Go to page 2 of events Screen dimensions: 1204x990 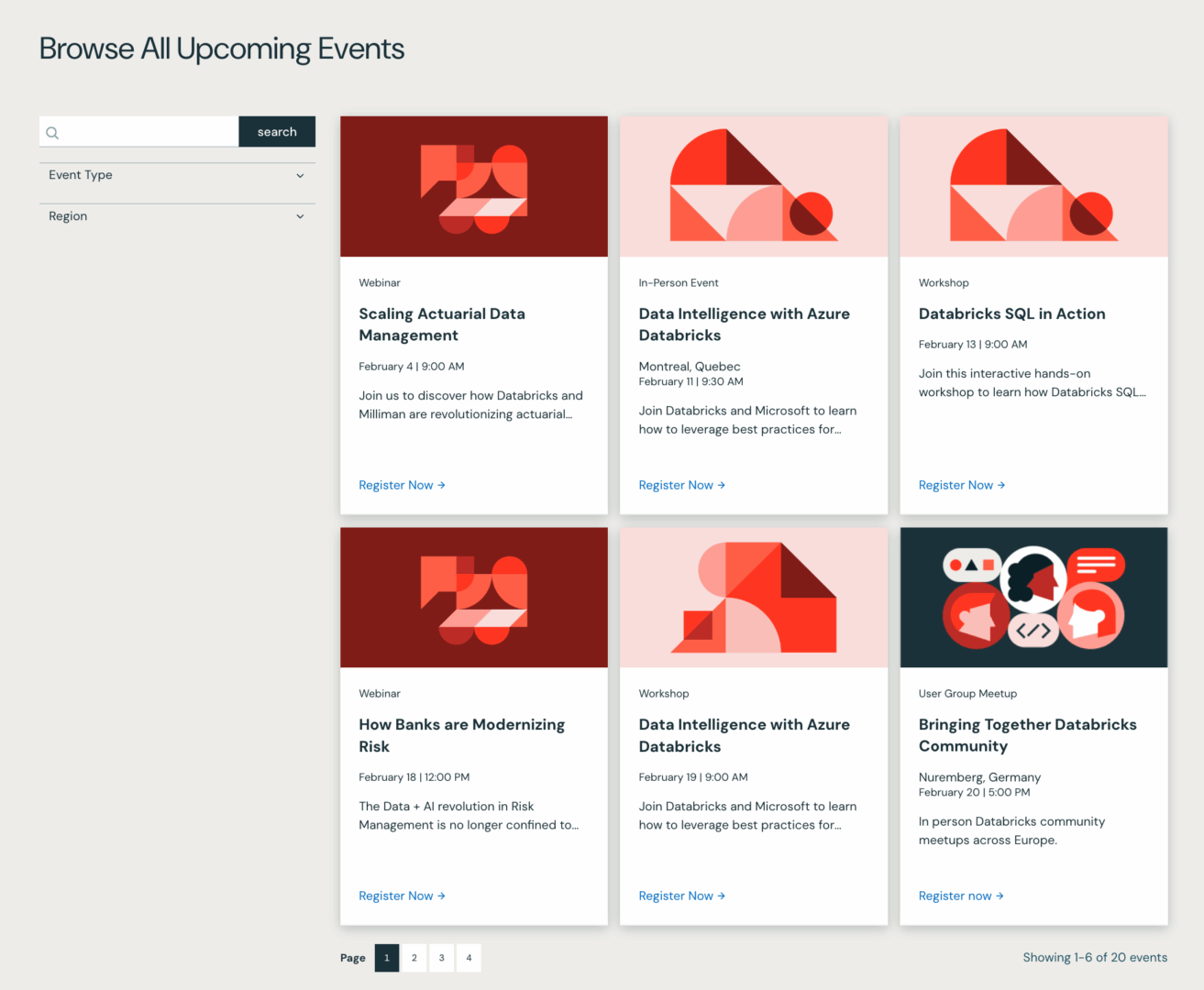(414, 957)
